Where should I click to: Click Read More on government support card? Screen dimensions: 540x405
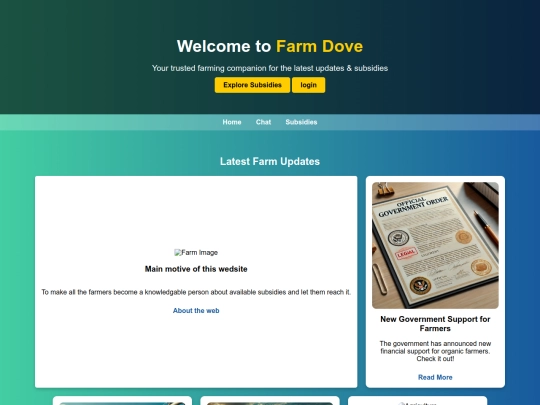tap(435, 377)
